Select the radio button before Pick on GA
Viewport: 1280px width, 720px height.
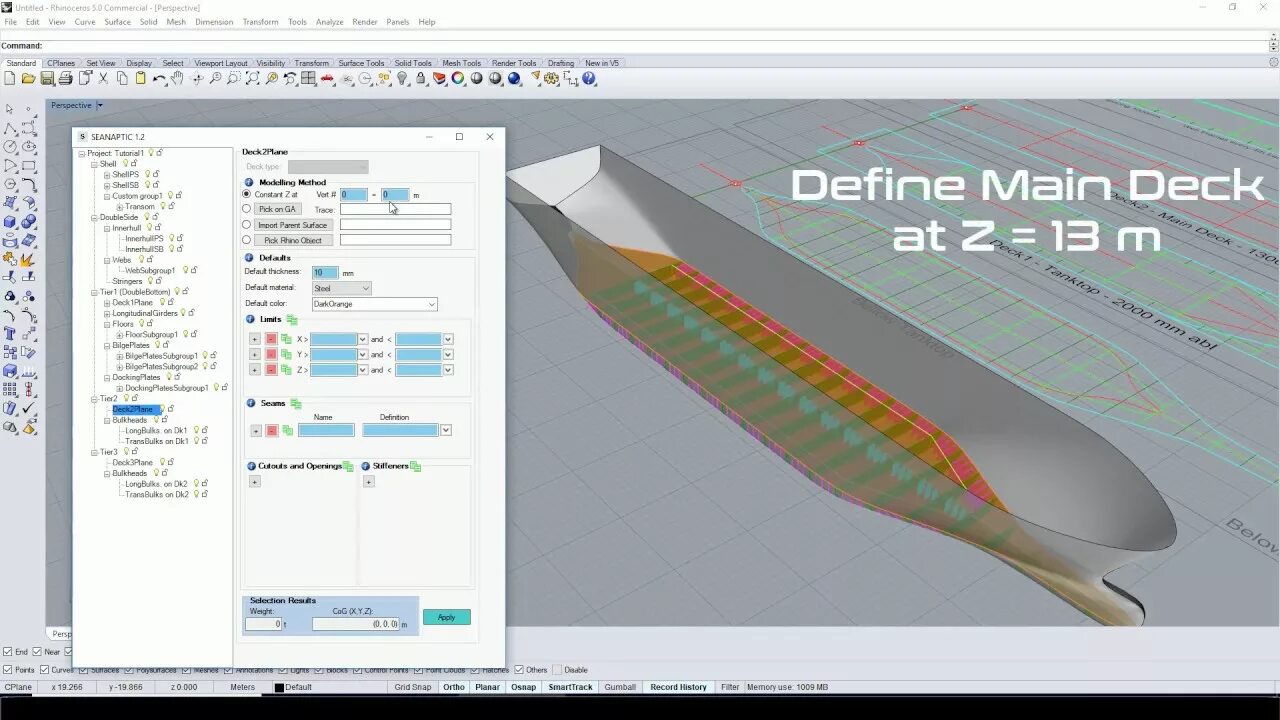(247, 209)
